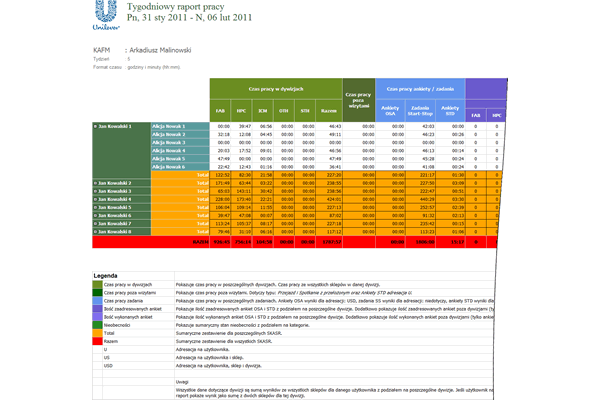
Task: Click the Zadania Start-Stop column header
Action: tap(420, 111)
